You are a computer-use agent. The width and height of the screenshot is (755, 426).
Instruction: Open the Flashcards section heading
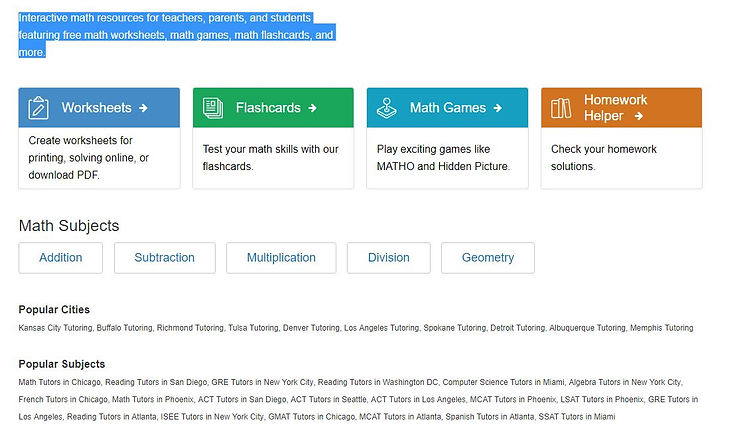(268, 107)
